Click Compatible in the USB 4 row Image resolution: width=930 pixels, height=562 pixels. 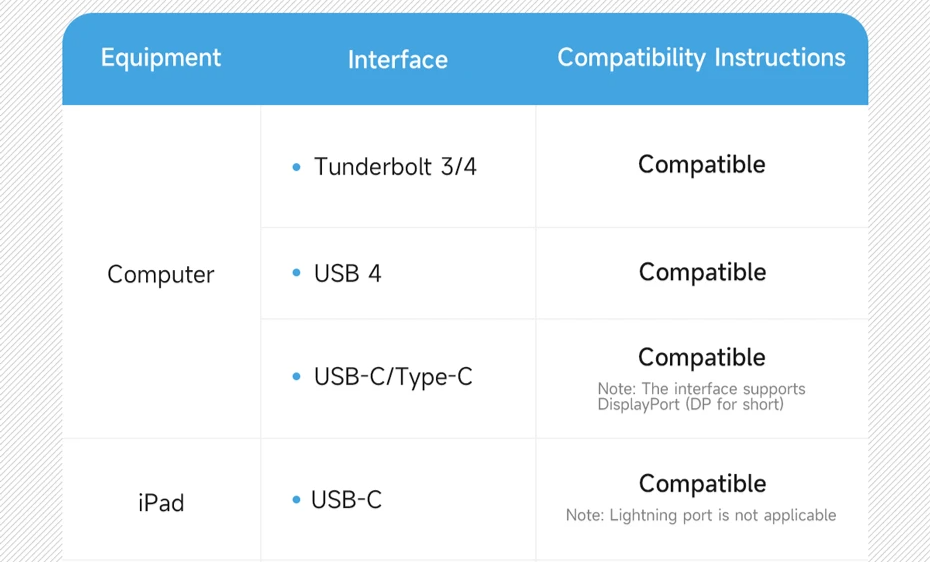702,273
